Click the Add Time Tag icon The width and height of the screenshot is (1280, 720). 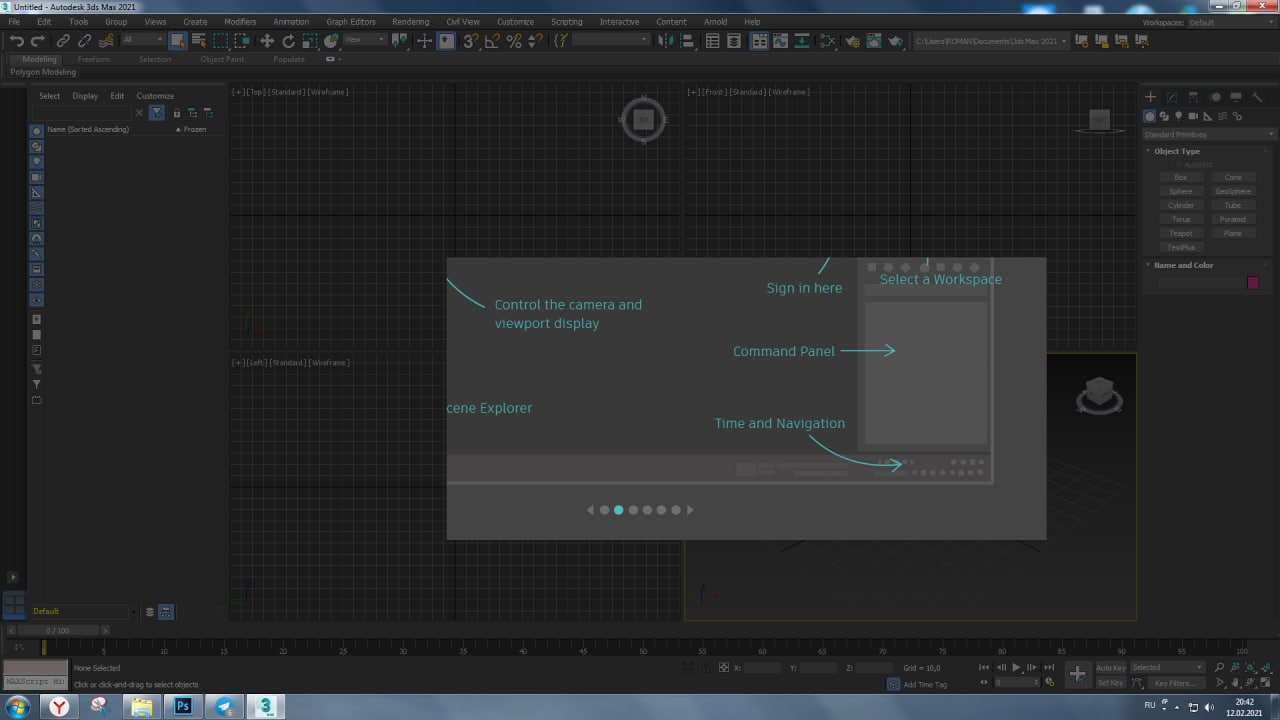[893, 684]
